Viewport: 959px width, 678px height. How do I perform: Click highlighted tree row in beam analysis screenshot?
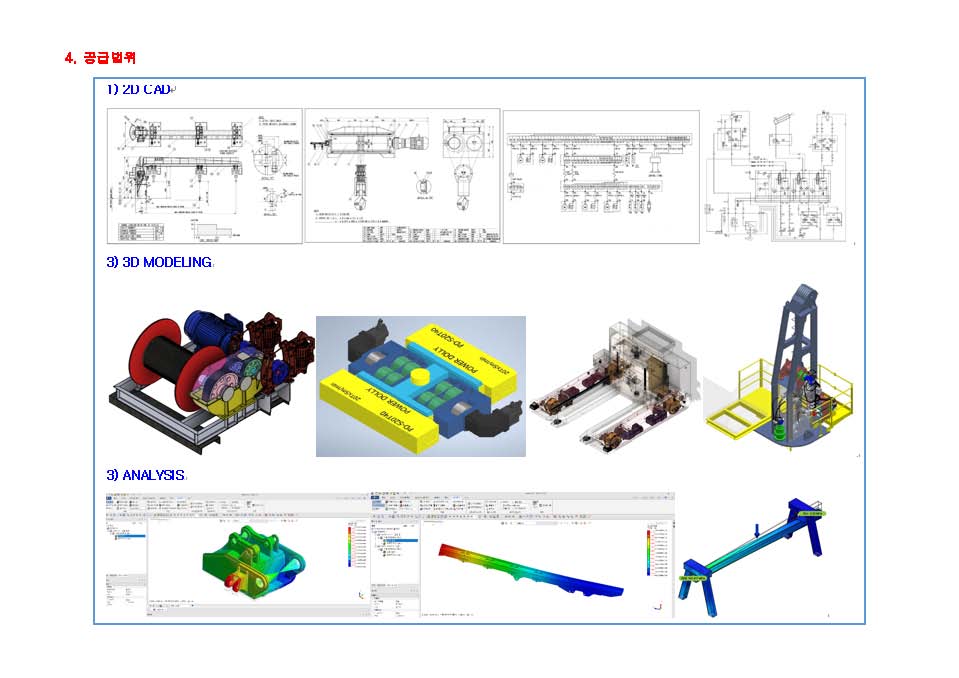coord(401,541)
